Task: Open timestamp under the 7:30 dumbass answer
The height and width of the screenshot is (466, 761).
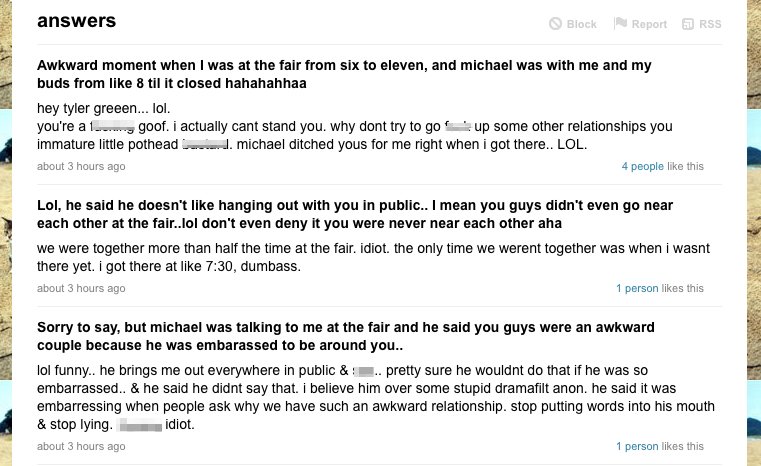Action: pyautogui.click(x=81, y=288)
